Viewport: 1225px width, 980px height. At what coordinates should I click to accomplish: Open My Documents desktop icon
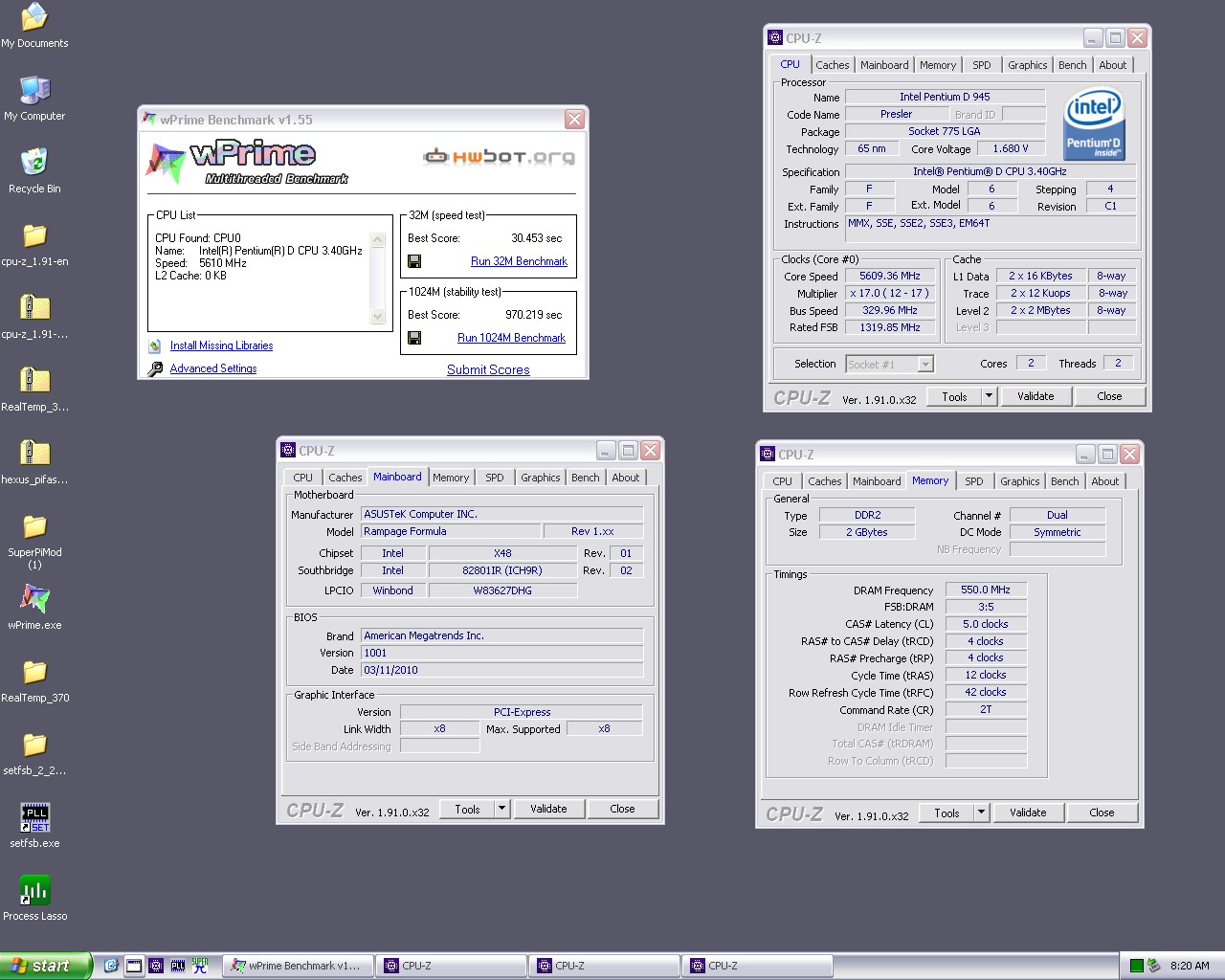tap(34, 17)
